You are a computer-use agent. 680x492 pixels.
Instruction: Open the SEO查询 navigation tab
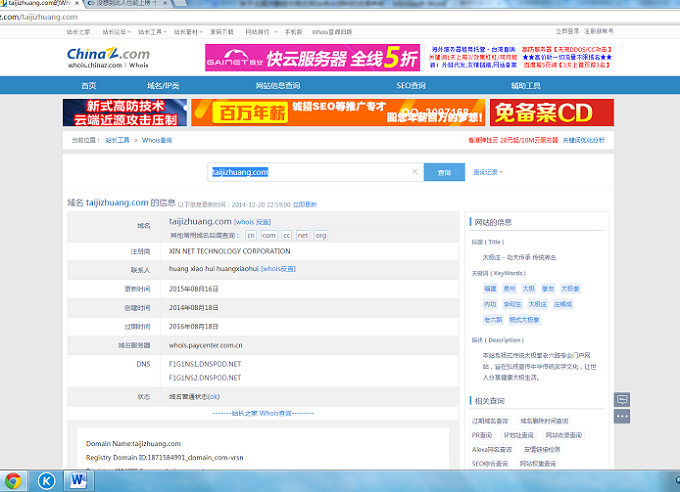coord(410,86)
